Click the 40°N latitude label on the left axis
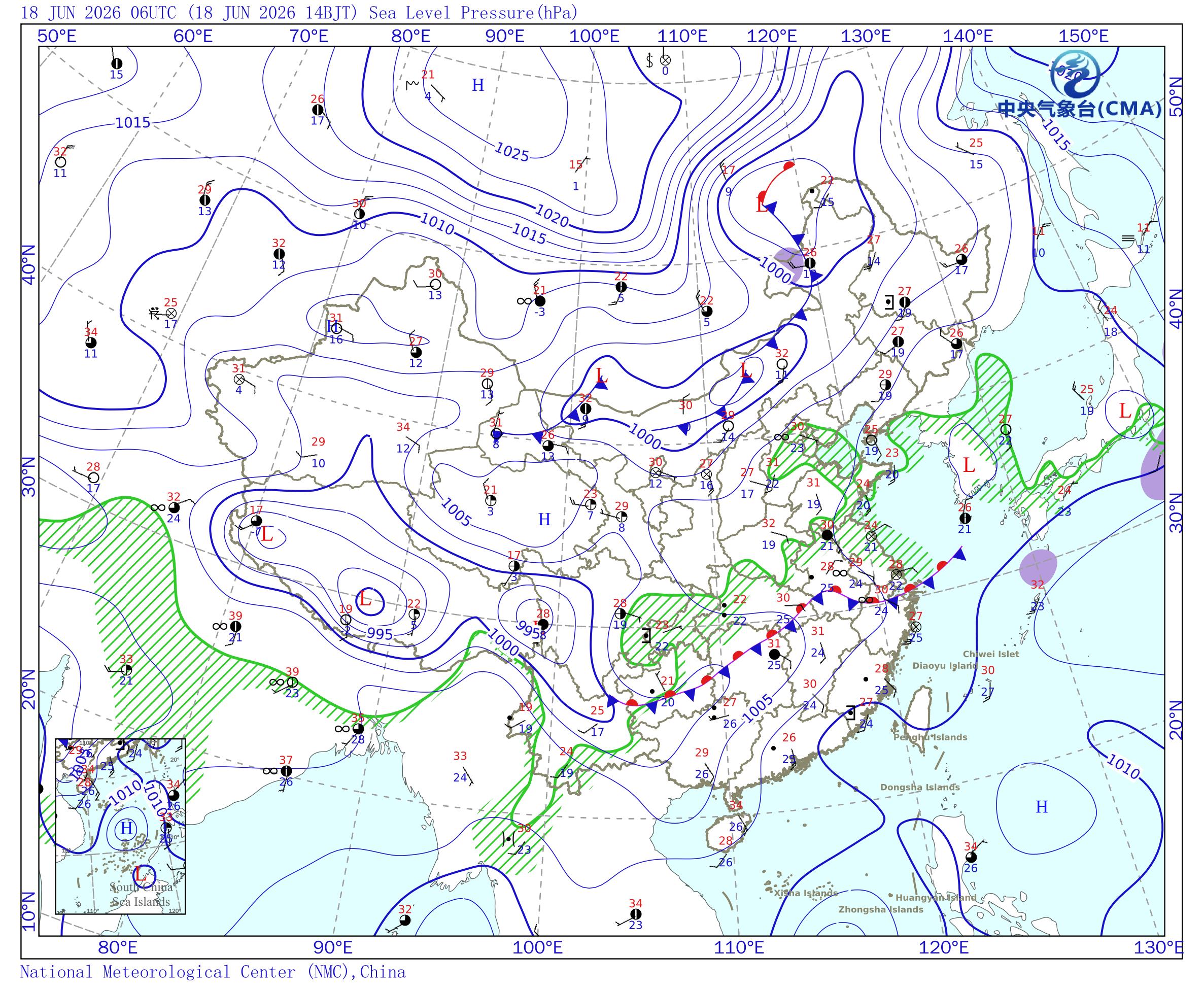Viewport: 1204px width, 989px height. 29,264
